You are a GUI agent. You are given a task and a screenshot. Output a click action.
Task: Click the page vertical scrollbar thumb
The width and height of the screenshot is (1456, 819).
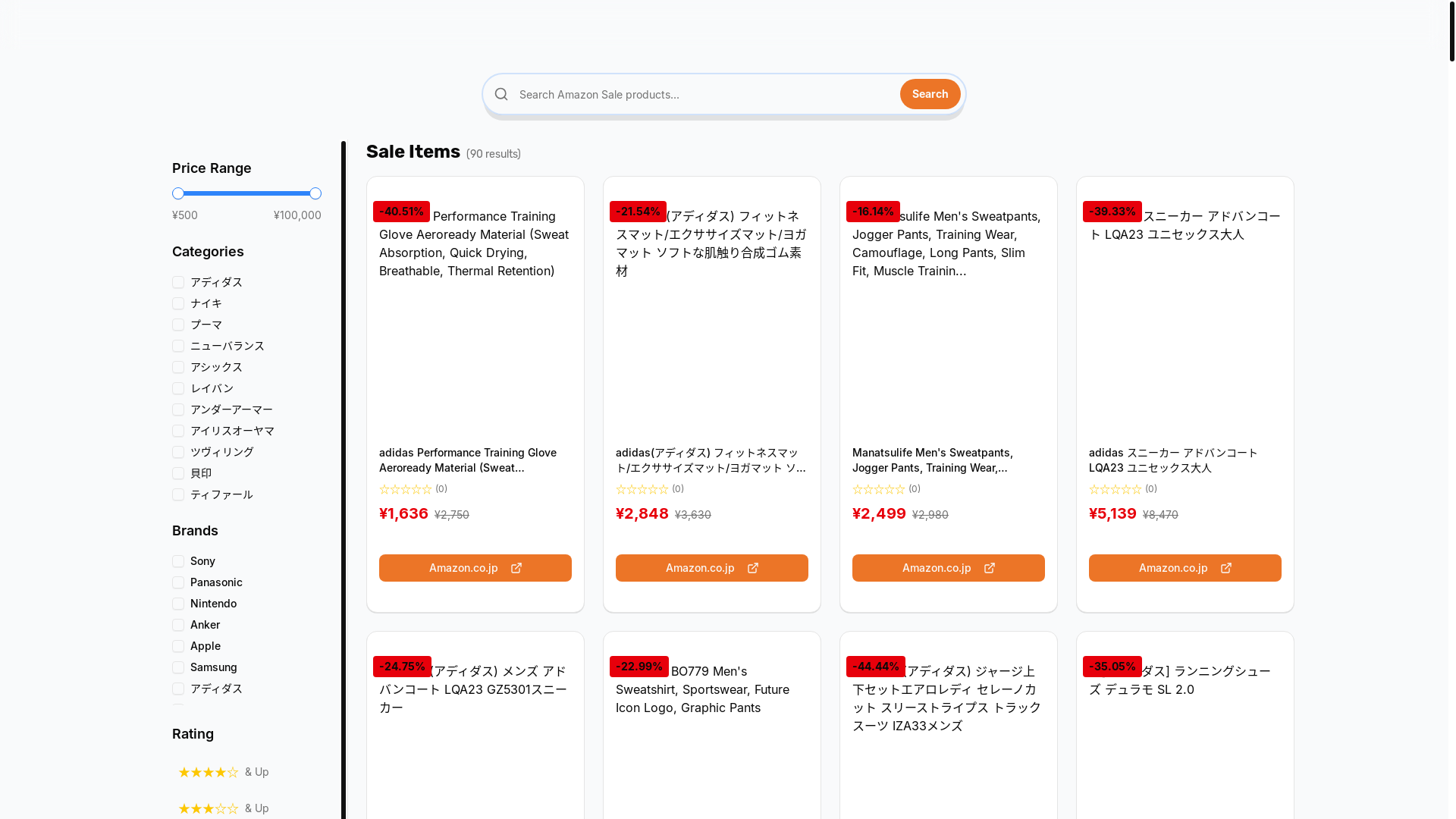pos(1451,30)
